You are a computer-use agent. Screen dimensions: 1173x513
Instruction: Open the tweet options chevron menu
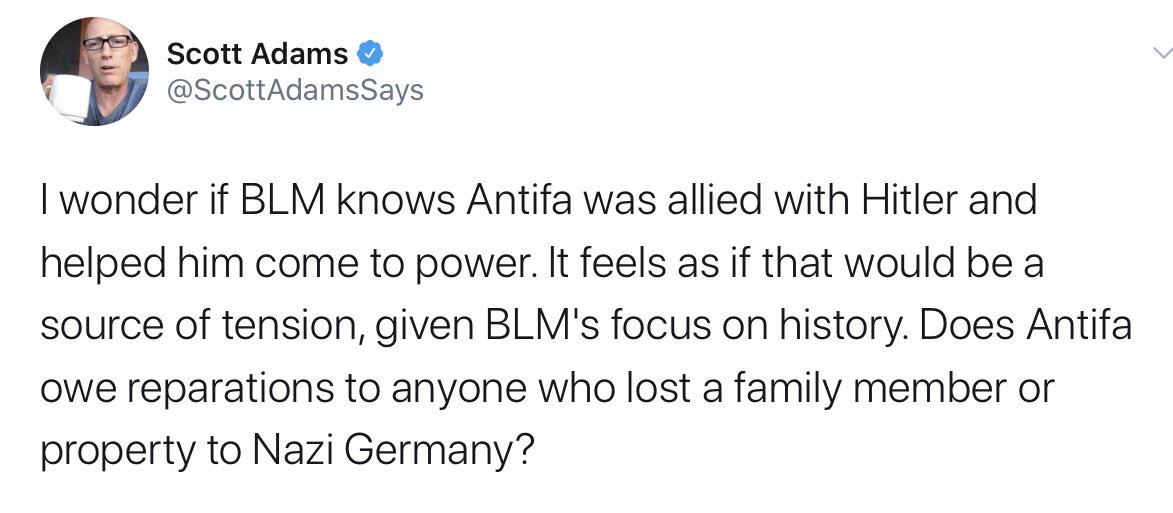pos(1161,52)
